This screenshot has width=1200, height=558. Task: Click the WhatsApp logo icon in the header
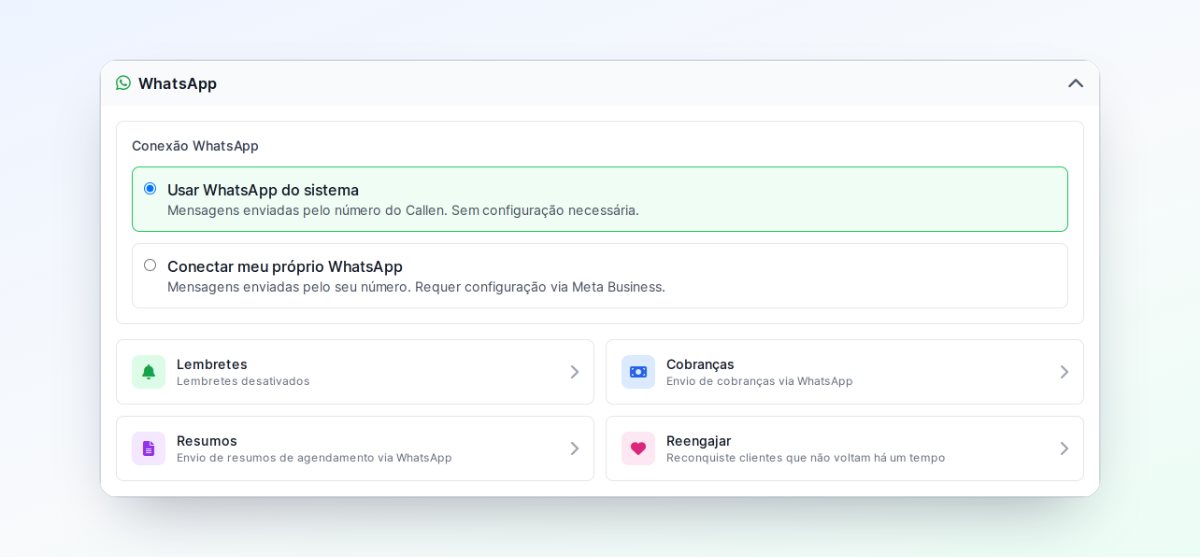pyautogui.click(x=123, y=83)
